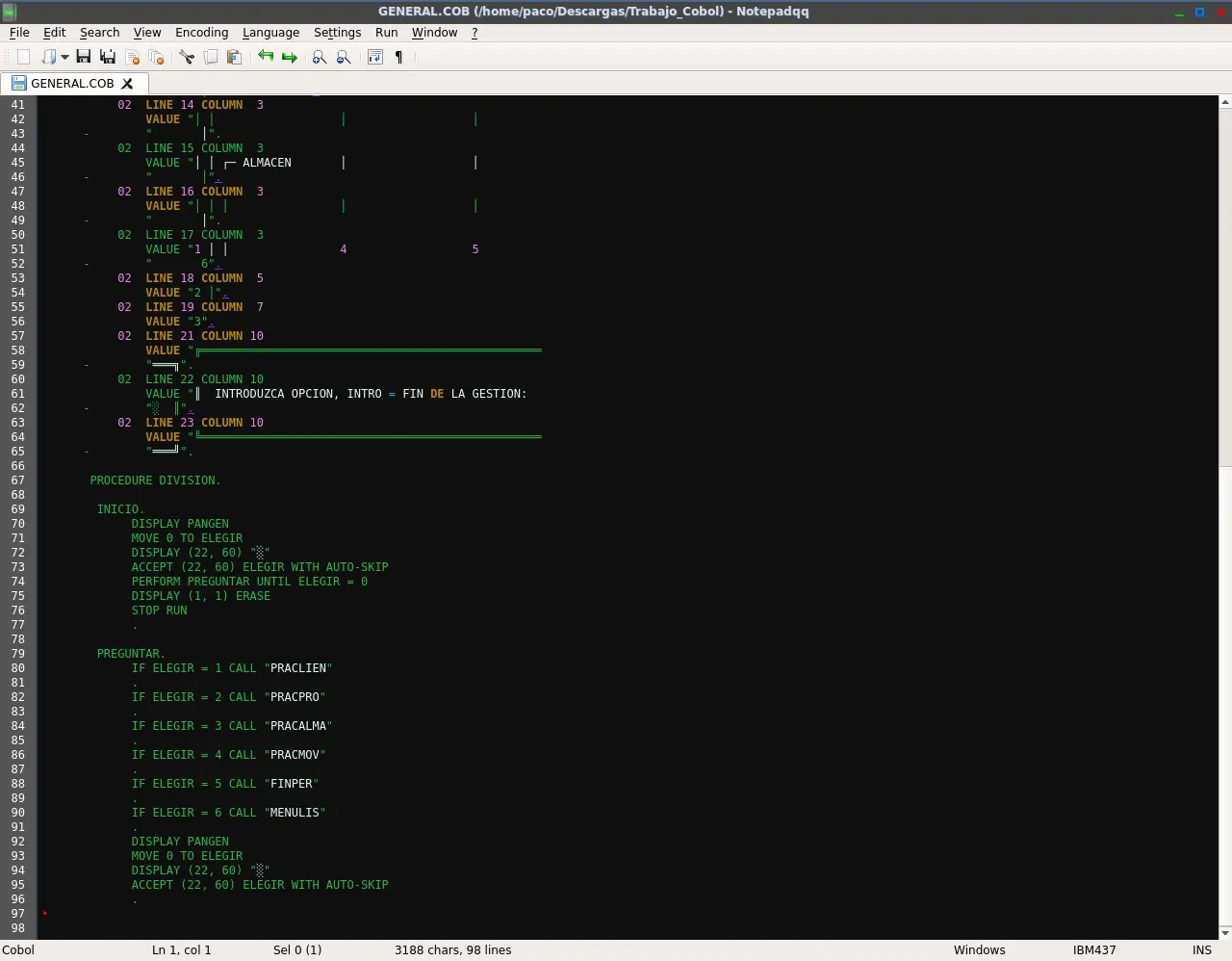Image resolution: width=1232 pixels, height=961 pixels.
Task: Close all documents via toolbar
Action: coord(156,57)
